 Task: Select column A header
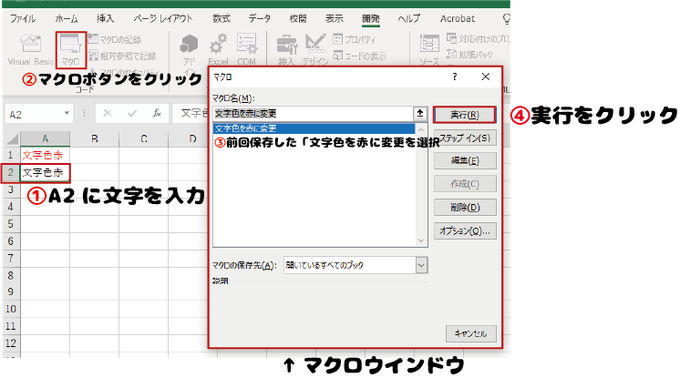pos(45,139)
